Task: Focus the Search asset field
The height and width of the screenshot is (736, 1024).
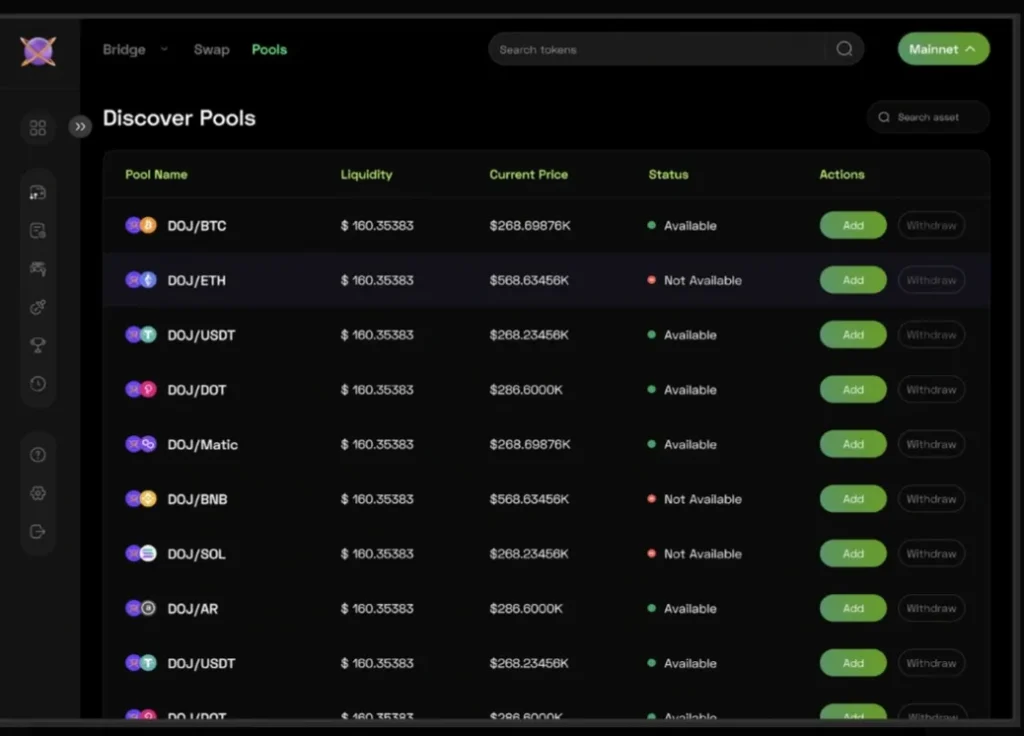Action: click(x=928, y=118)
